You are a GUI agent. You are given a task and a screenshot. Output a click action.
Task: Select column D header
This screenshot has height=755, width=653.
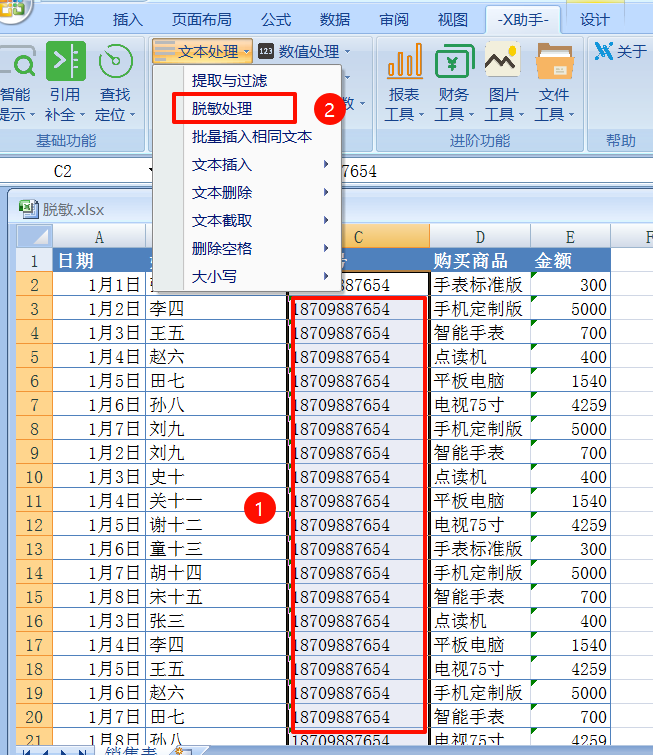click(480, 236)
